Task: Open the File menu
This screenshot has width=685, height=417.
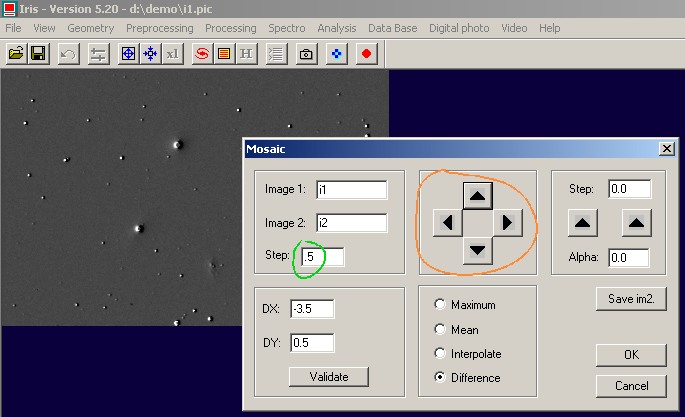Action: (13, 28)
